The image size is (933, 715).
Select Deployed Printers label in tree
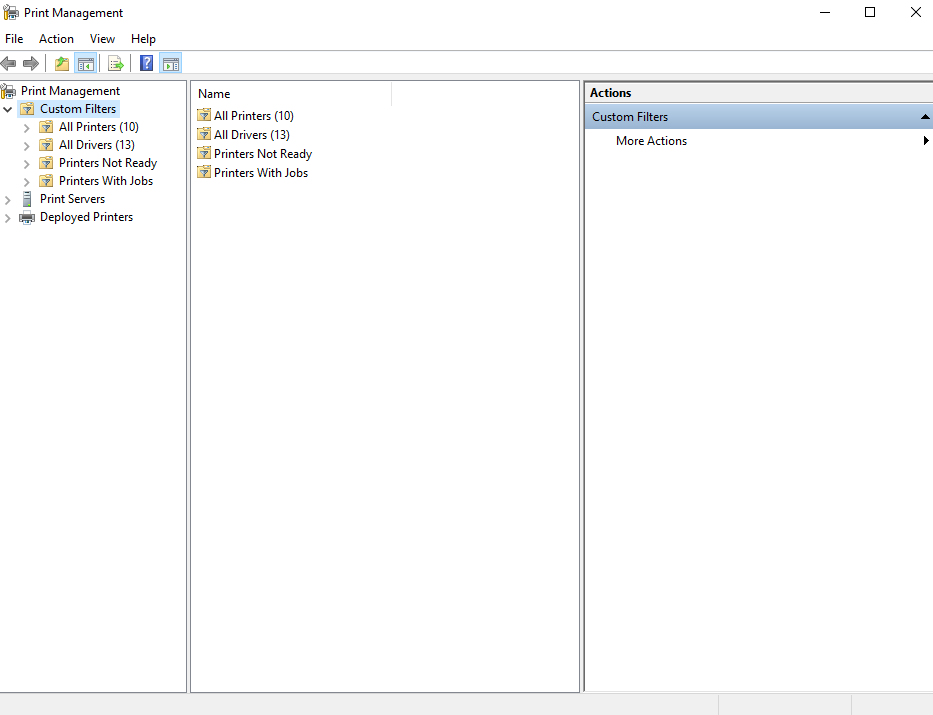coord(86,217)
